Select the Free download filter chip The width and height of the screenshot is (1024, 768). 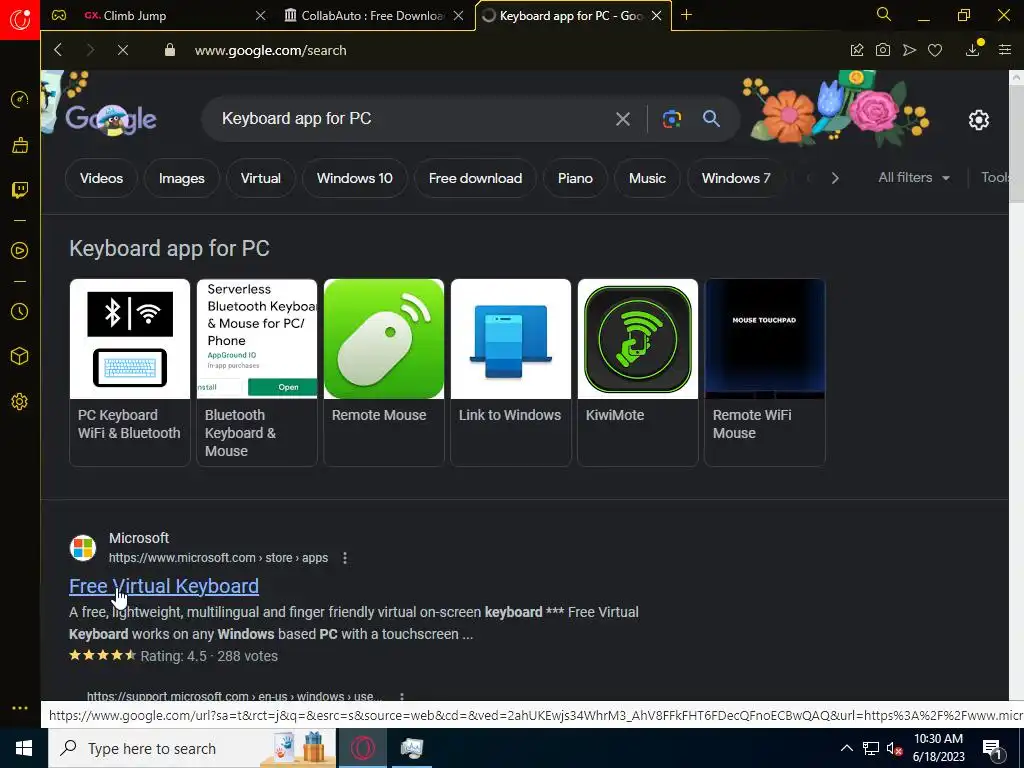[x=475, y=178]
